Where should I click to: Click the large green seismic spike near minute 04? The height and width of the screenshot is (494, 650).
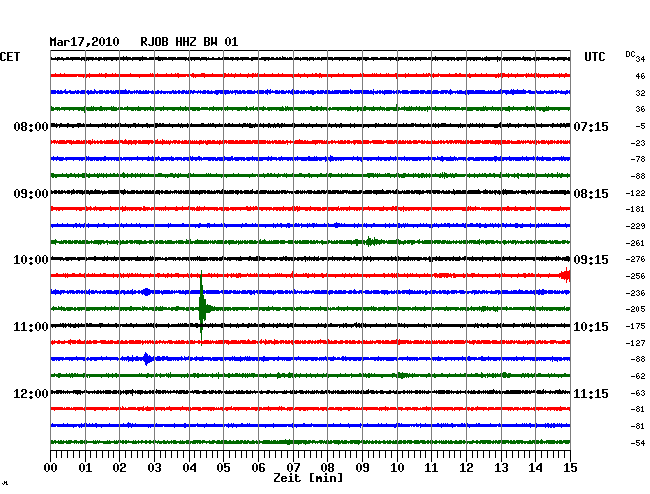pos(202,308)
